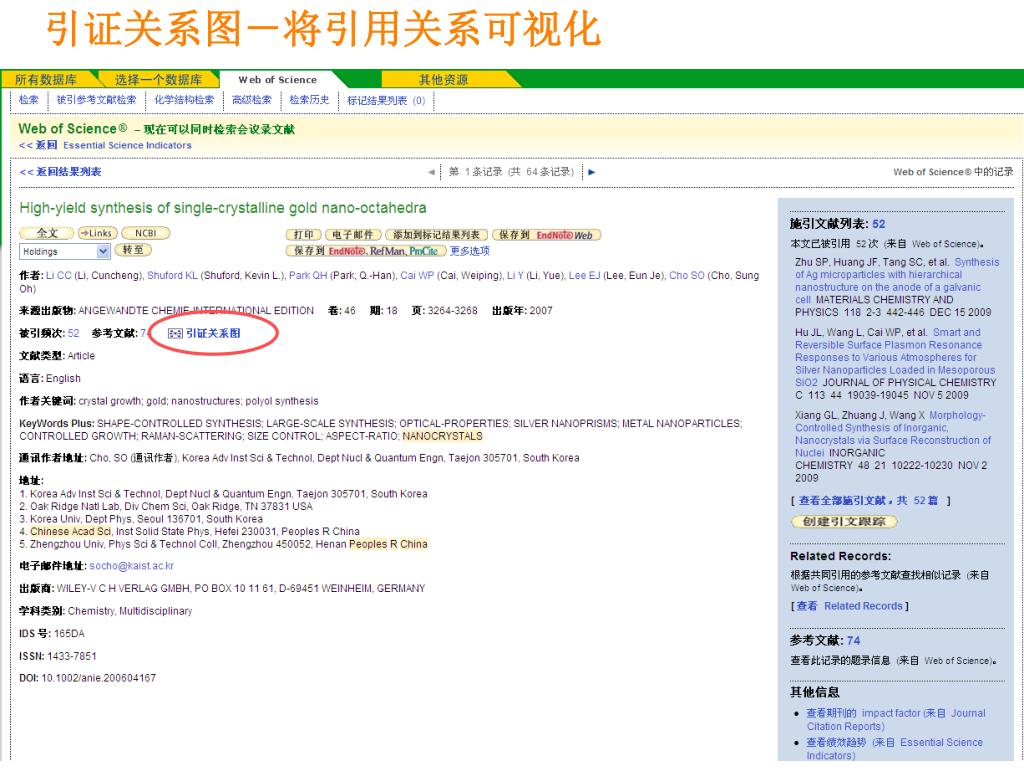Open 施引文献列表 count 52 link

[x=878, y=224]
